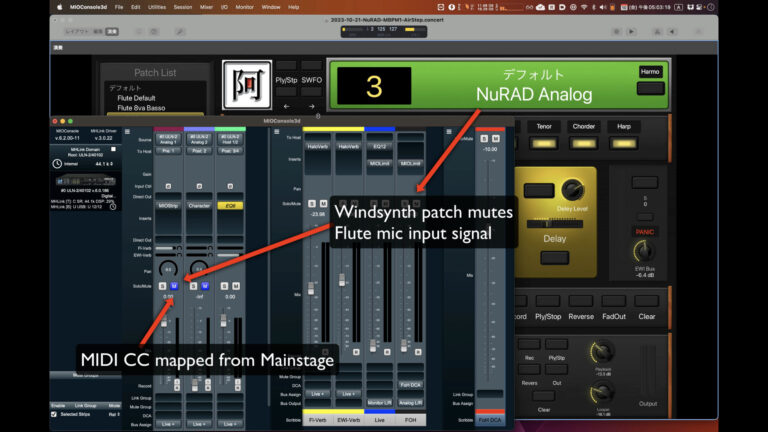Click the MainStage play button in the toolbar
This screenshot has height=432, width=768.
pos(631,31)
